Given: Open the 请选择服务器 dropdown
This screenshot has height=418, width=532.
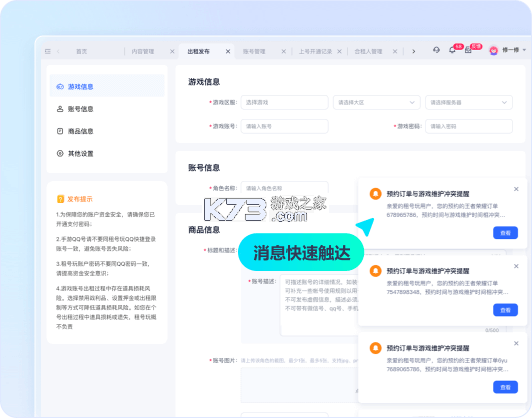Looking at the screenshot, I should (x=469, y=102).
